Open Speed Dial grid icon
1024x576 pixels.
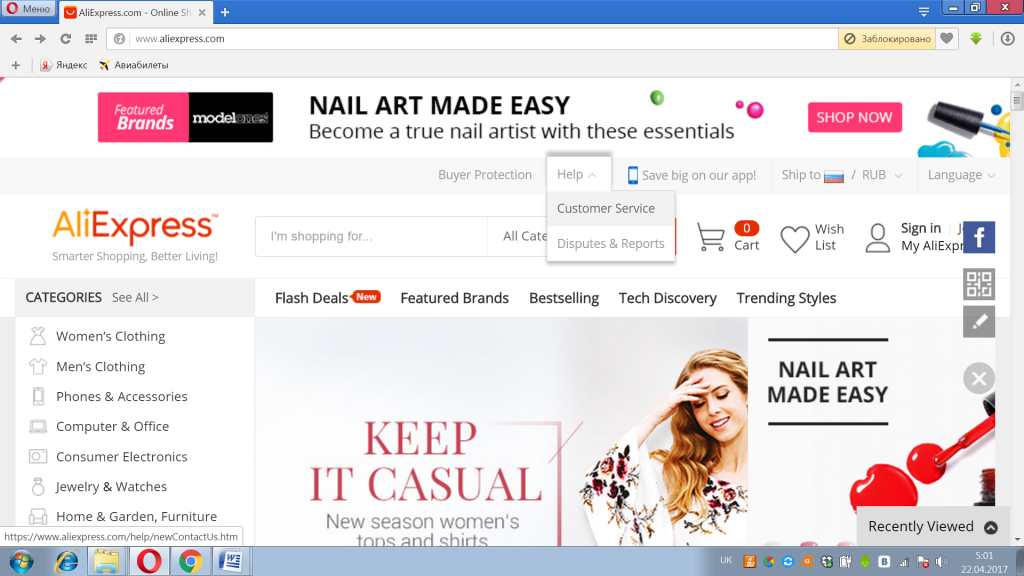pyautogui.click(x=91, y=39)
